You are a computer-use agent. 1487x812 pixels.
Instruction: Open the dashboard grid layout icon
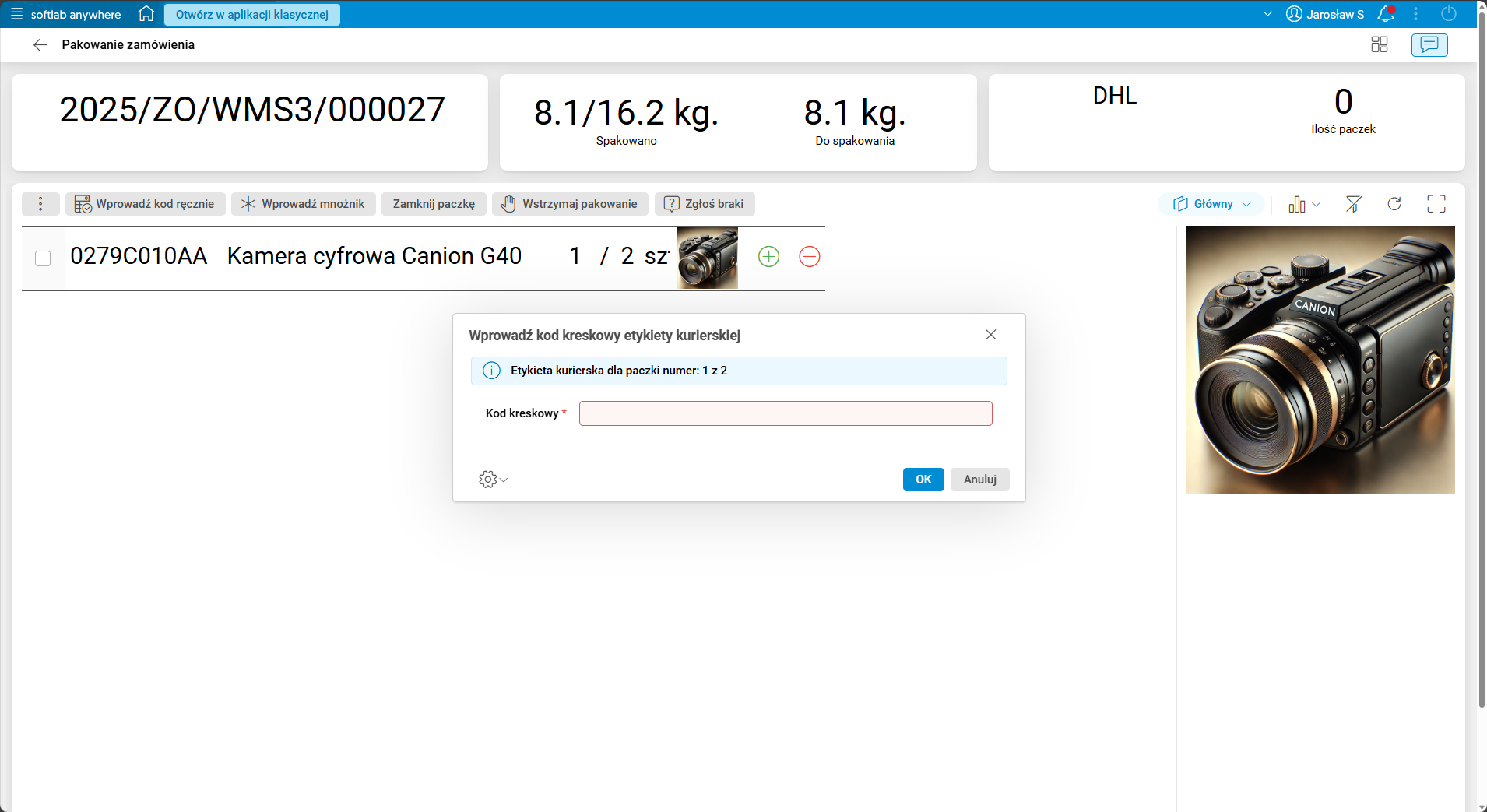1380,45
